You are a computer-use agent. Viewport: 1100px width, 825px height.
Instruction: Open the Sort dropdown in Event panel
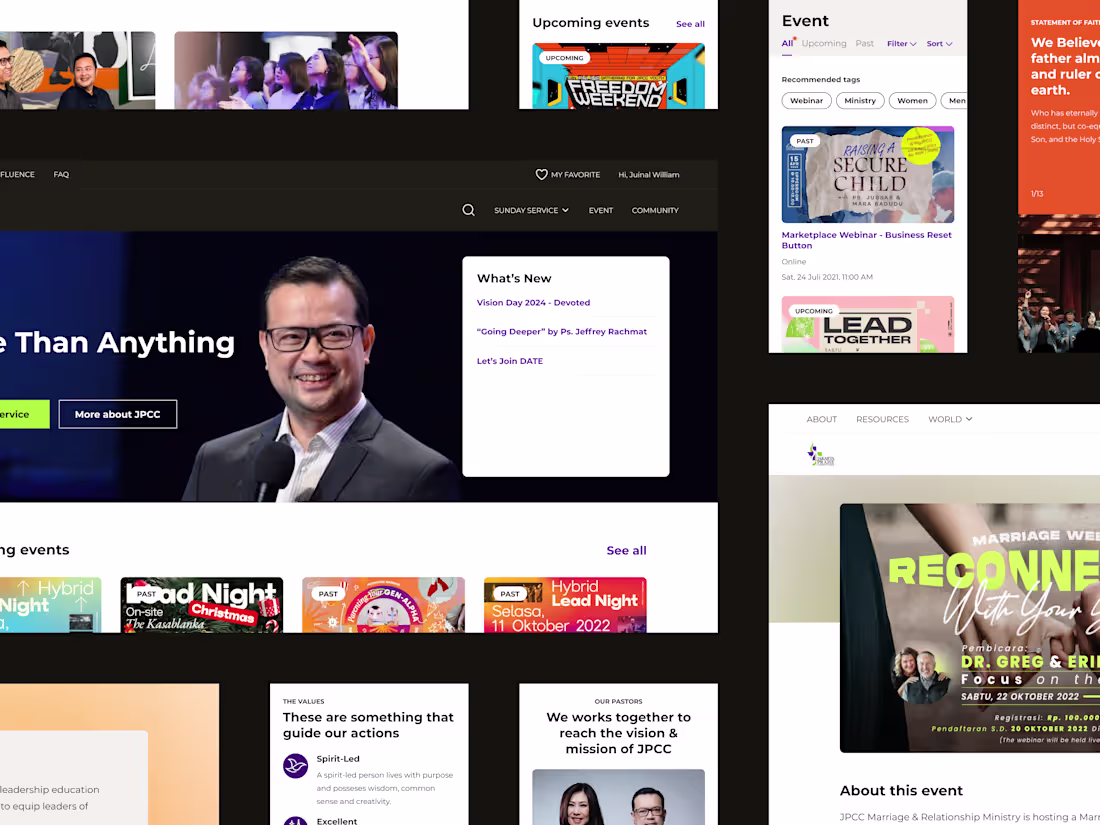point(938,43)
